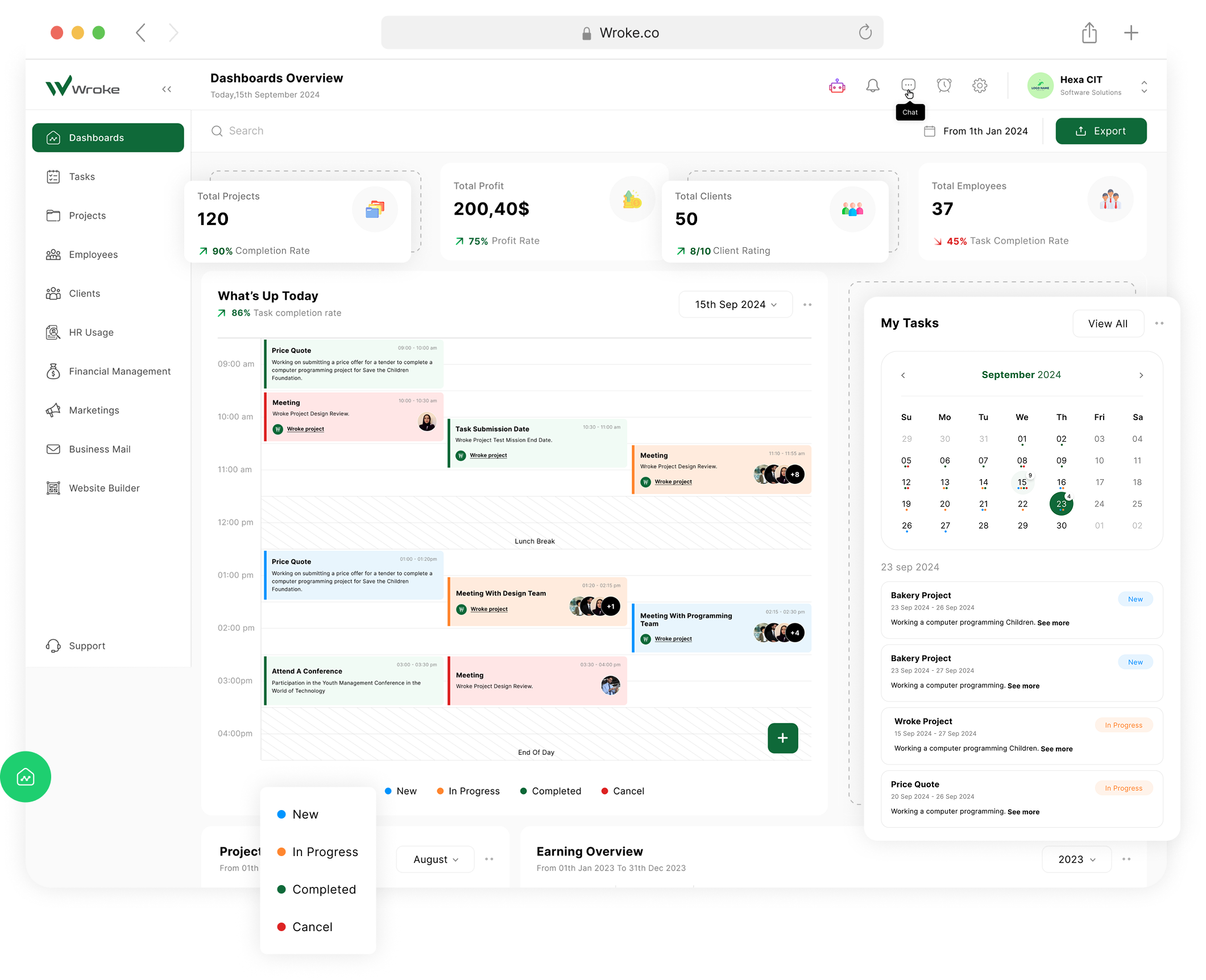The width and height of the screenshot is (1206, 980).
Task: Open the 2023 year dropdown in Earning Overview
Action: [1075, 859]
